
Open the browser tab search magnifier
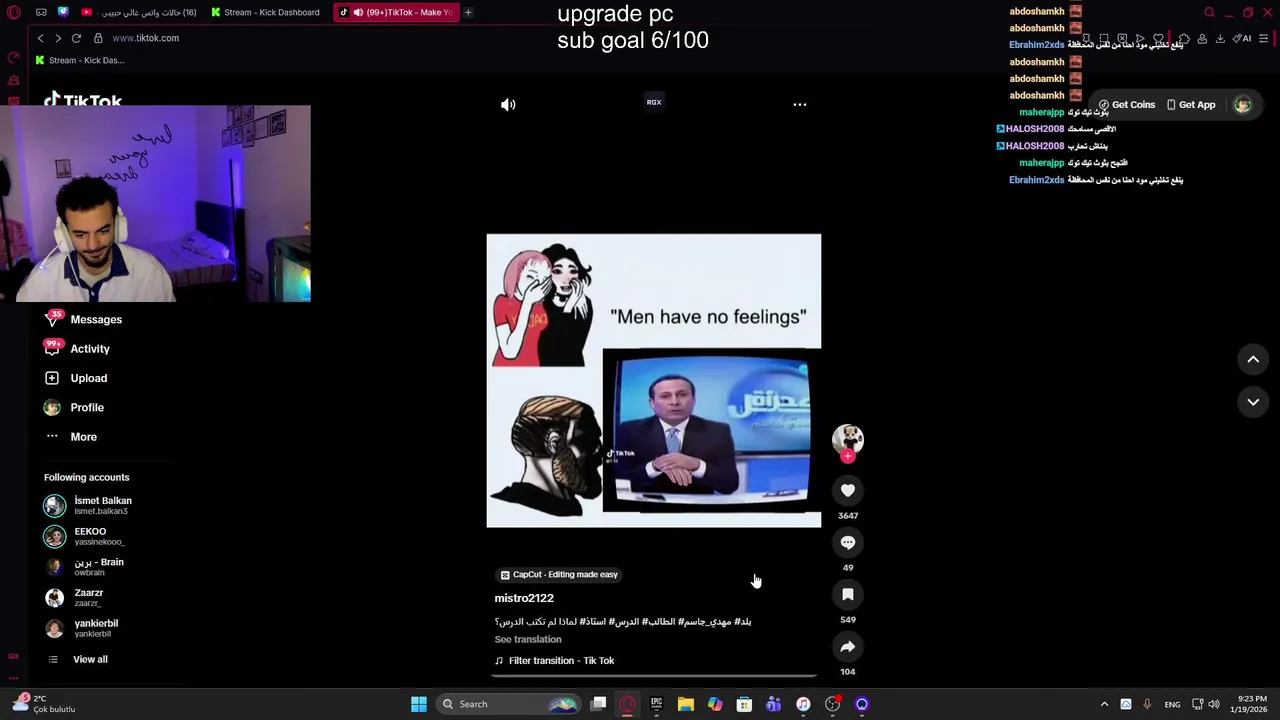[1209, 12]
